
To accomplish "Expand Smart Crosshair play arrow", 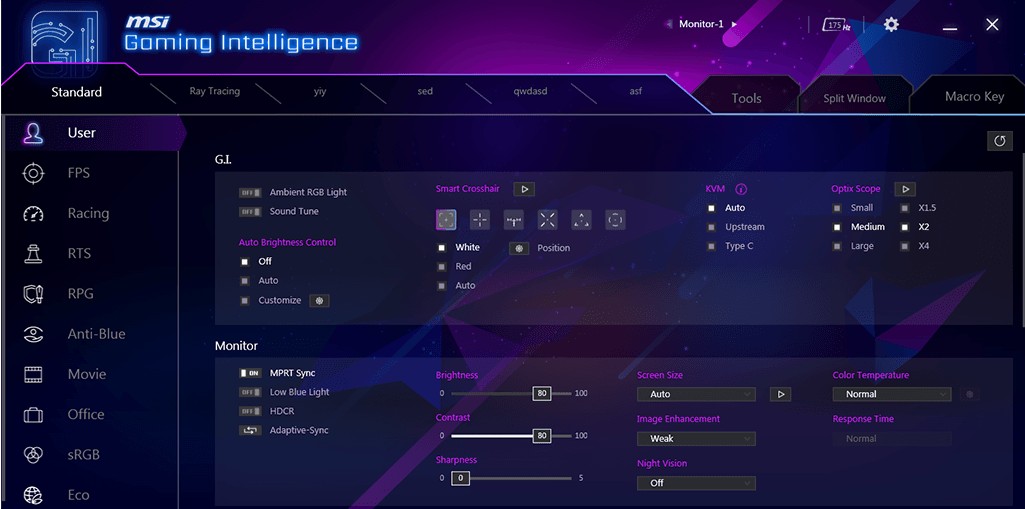I will coord(524,189).
